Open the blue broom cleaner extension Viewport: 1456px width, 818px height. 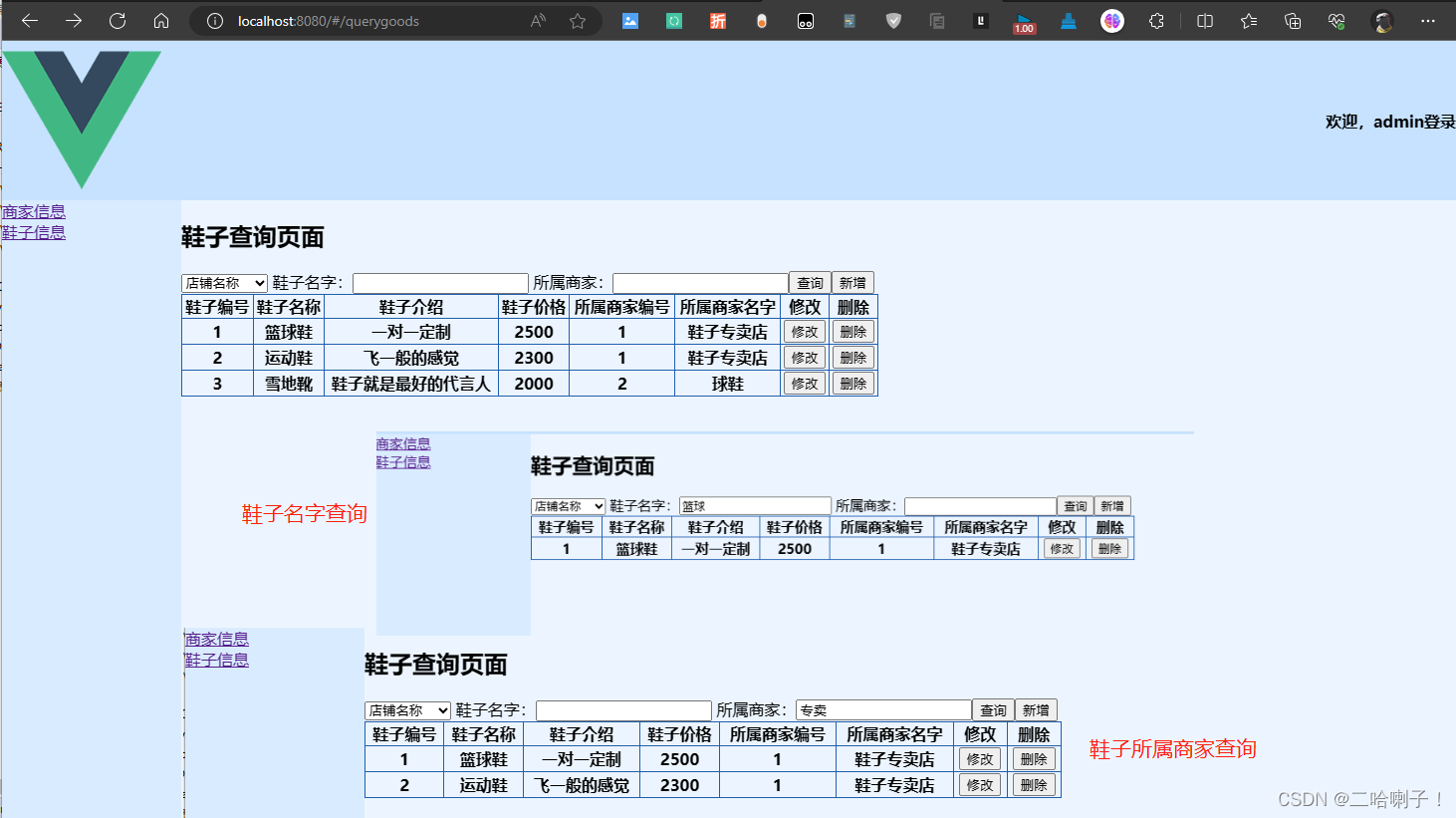1069,21
